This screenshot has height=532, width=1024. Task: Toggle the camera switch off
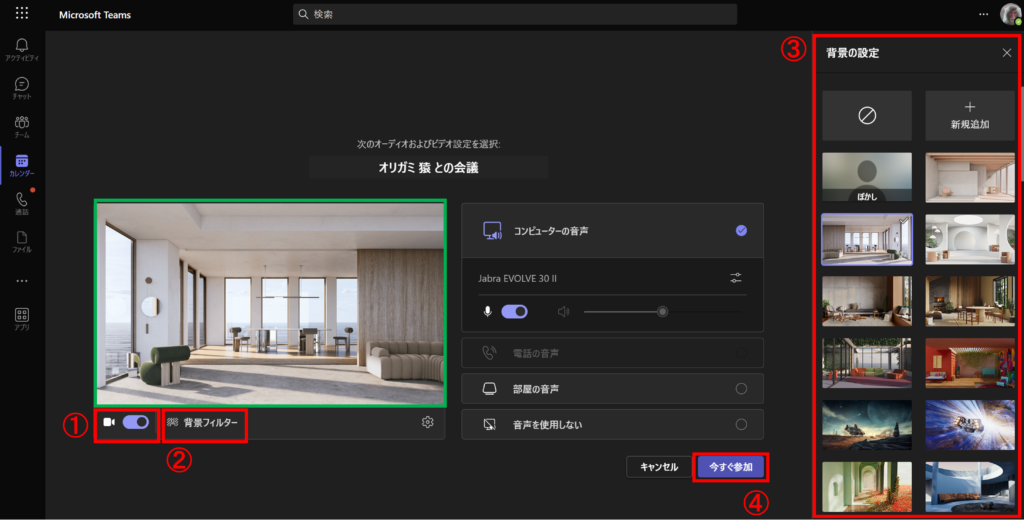(x=135, y=422)
